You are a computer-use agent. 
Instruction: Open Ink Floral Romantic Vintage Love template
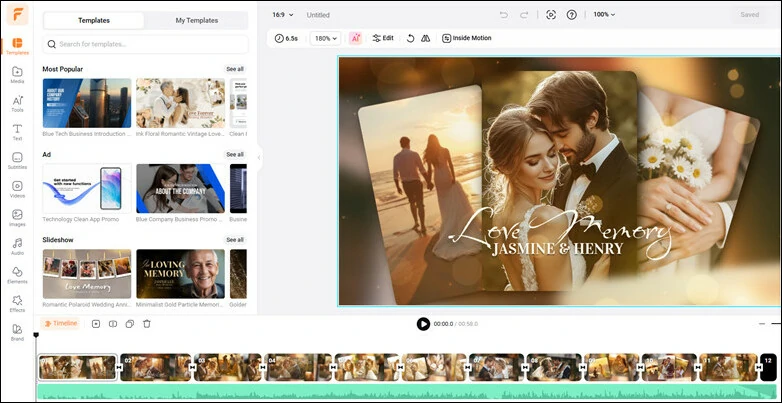point(181,103)
